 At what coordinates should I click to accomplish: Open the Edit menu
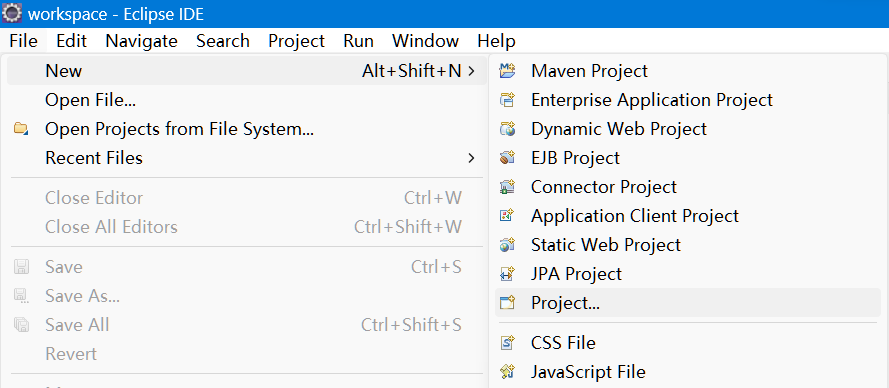click(x=71, y=41)
